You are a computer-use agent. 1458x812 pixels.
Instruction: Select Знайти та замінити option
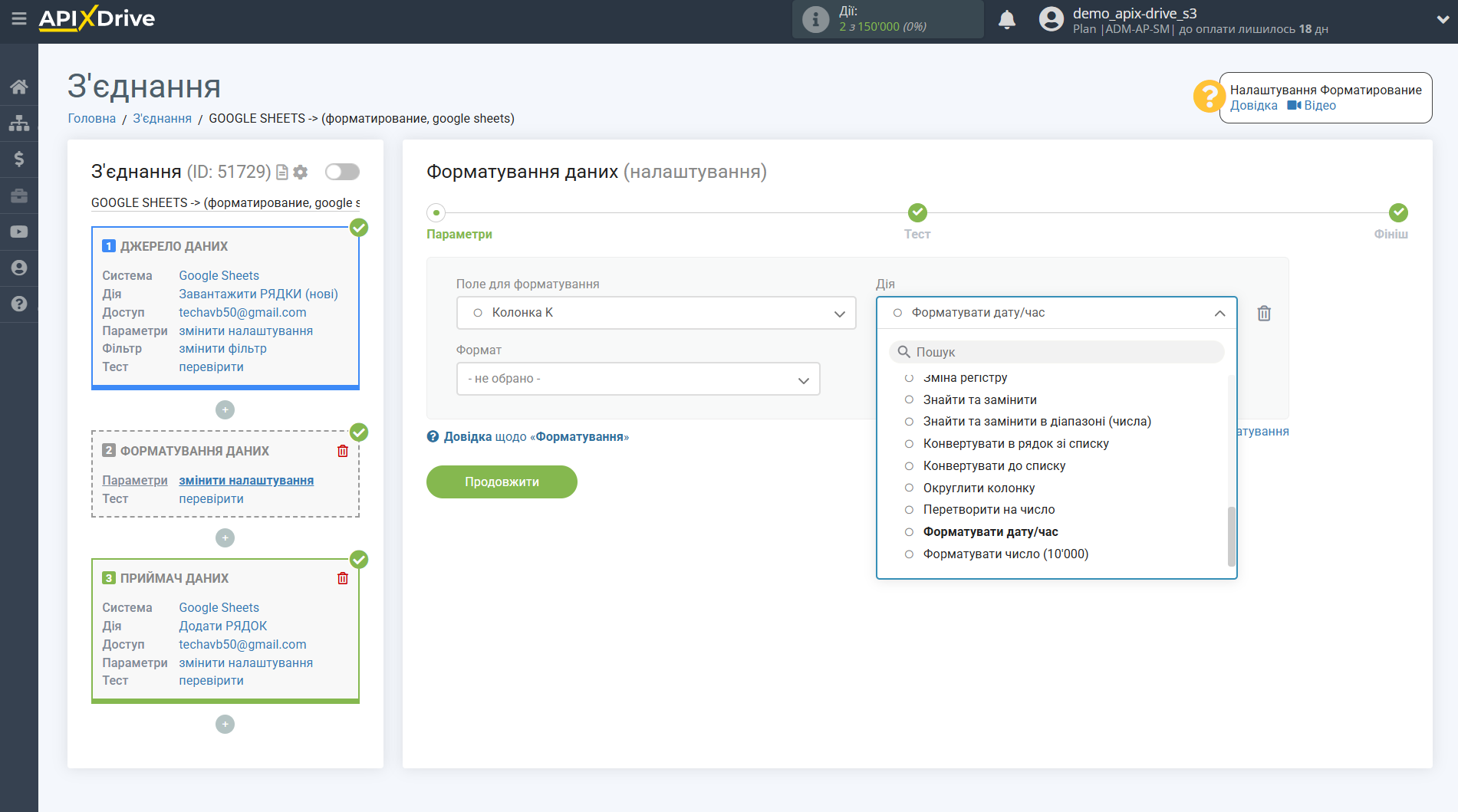pos(979,399)
